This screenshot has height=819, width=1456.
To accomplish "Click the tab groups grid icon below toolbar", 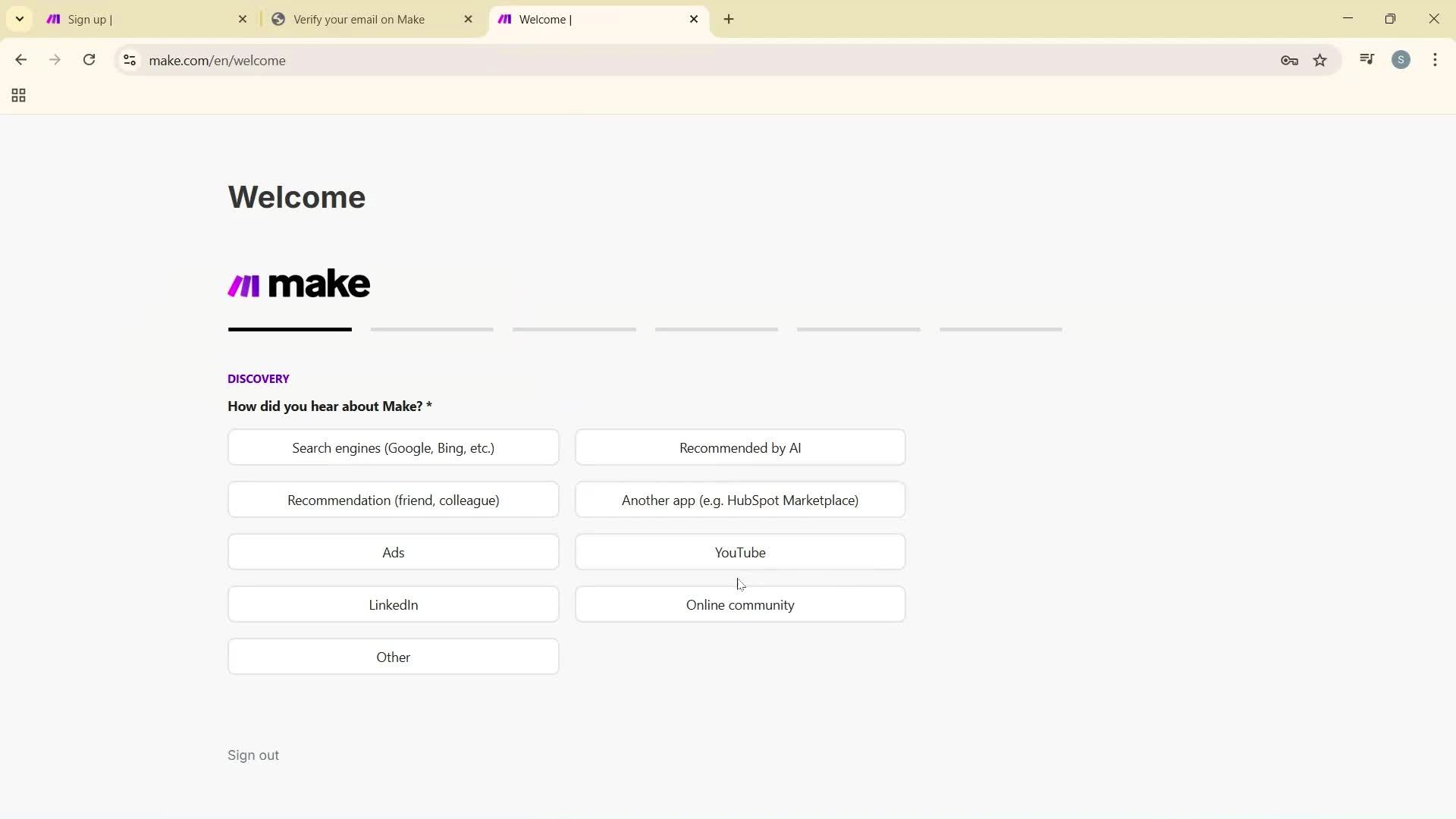I will tap(17, 95).
